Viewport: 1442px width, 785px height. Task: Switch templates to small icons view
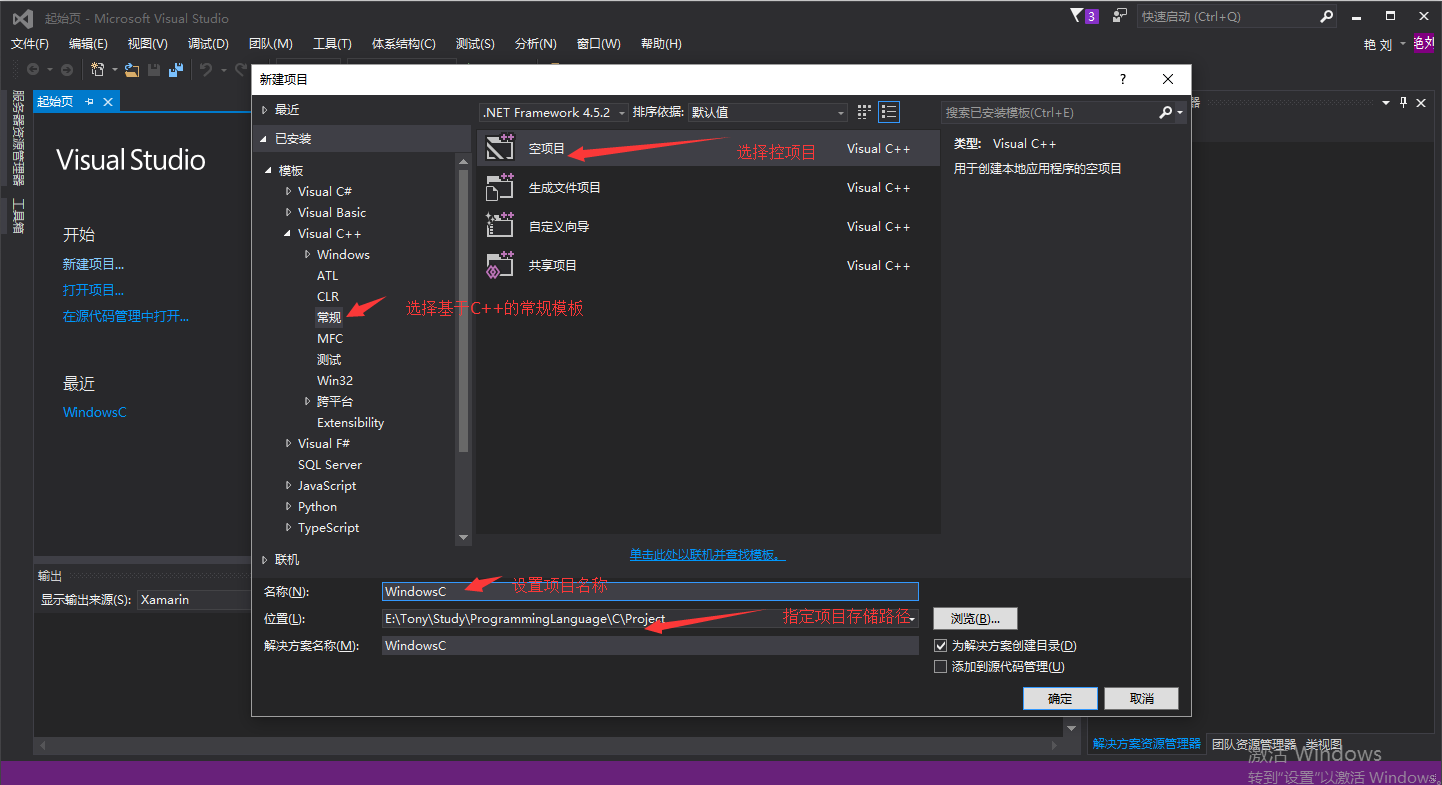[x=865, y=112]
